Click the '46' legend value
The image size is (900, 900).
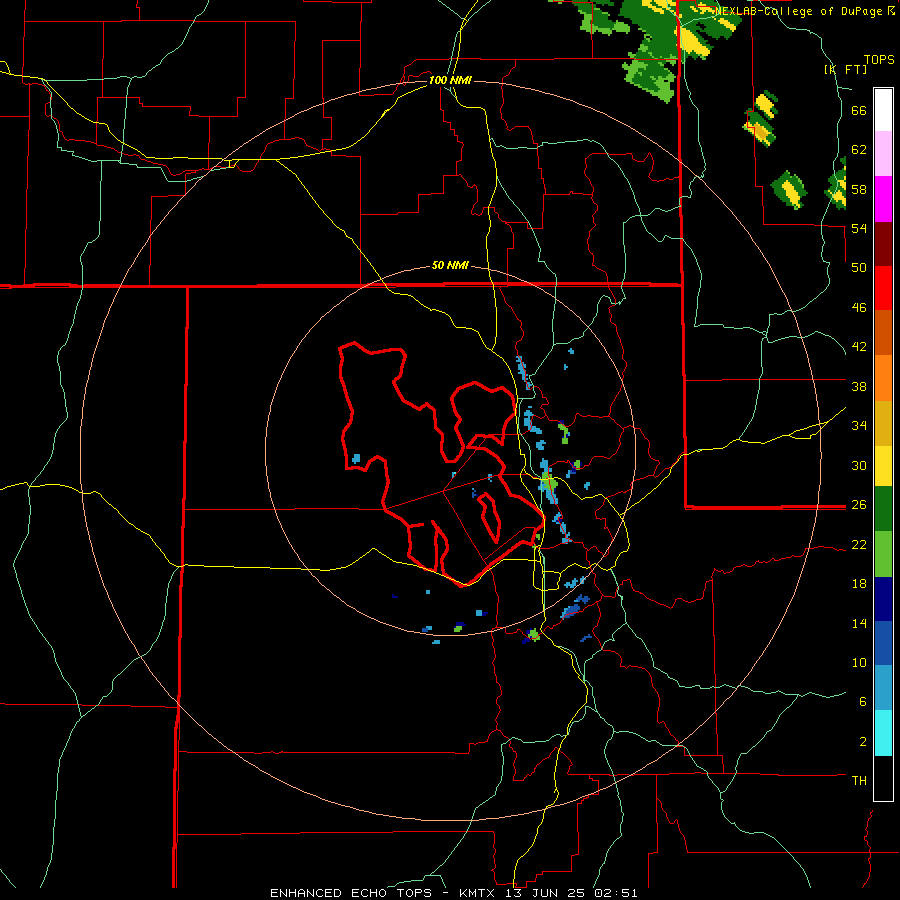click(859, 308)
